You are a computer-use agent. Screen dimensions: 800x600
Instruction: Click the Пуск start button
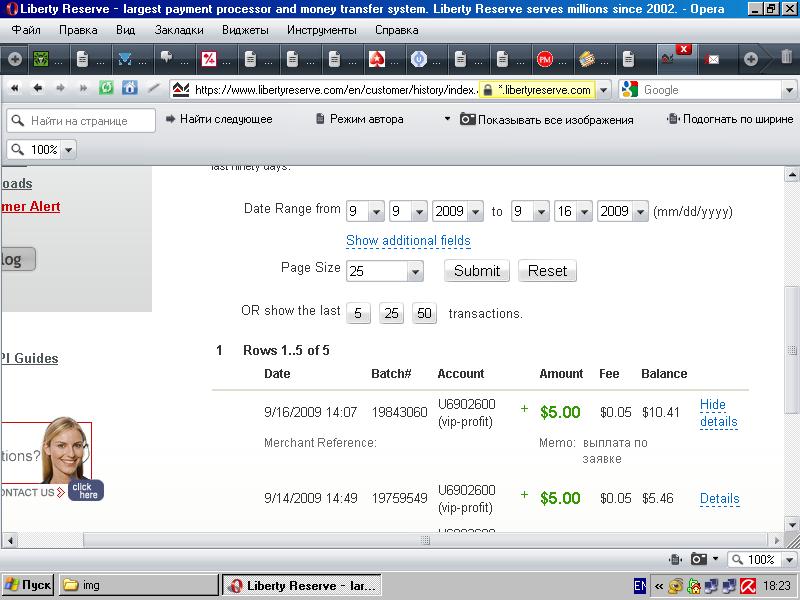click(29, 585)
